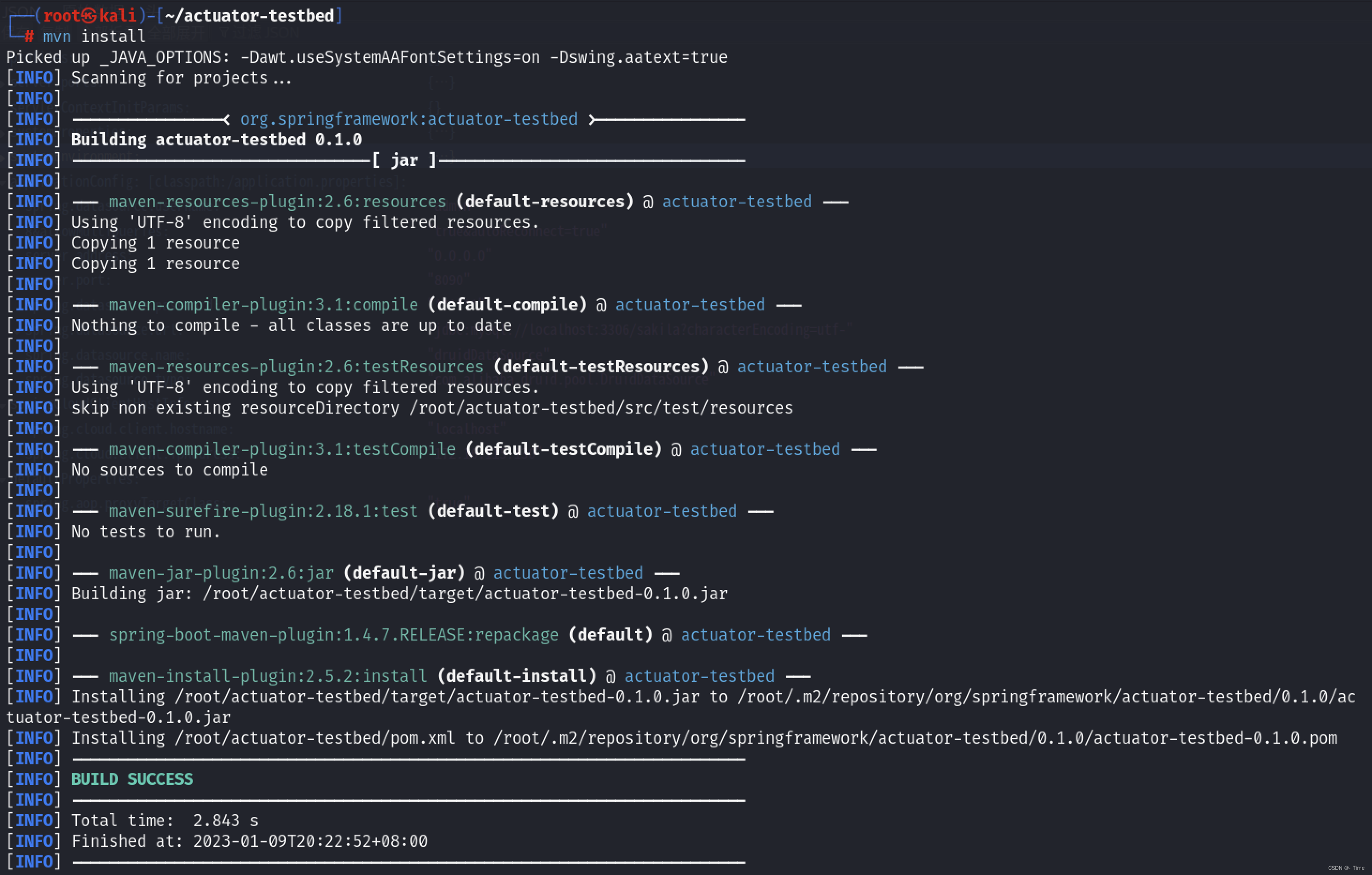Click the second 'Copying 1 resource' line
Viewport: 1372px width, 875px height.
click(x=156, y=263)
